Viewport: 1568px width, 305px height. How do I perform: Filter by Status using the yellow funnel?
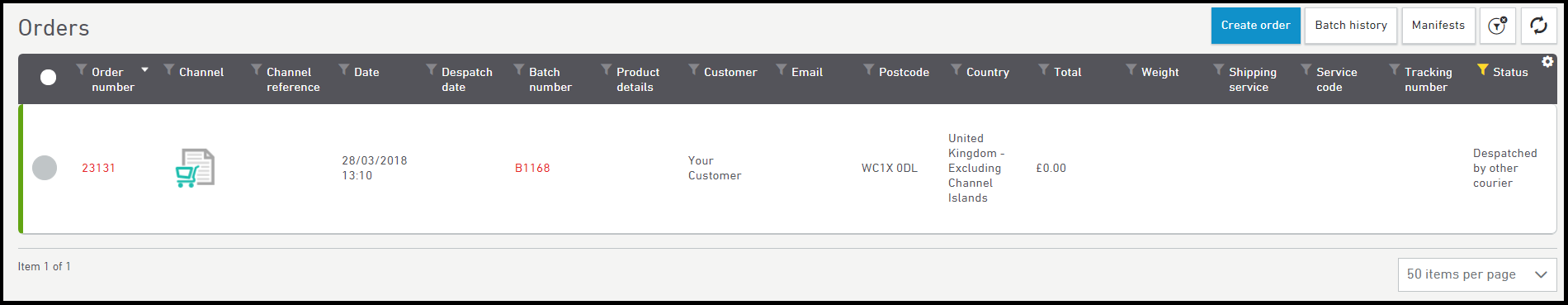point(1482,69)
